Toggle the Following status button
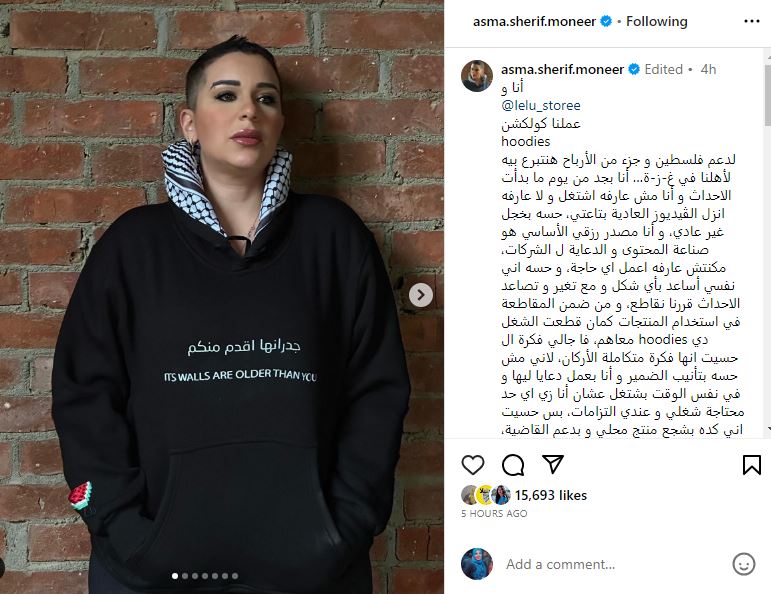Screen dimensions: 771x594 click(x=656, y=21)
